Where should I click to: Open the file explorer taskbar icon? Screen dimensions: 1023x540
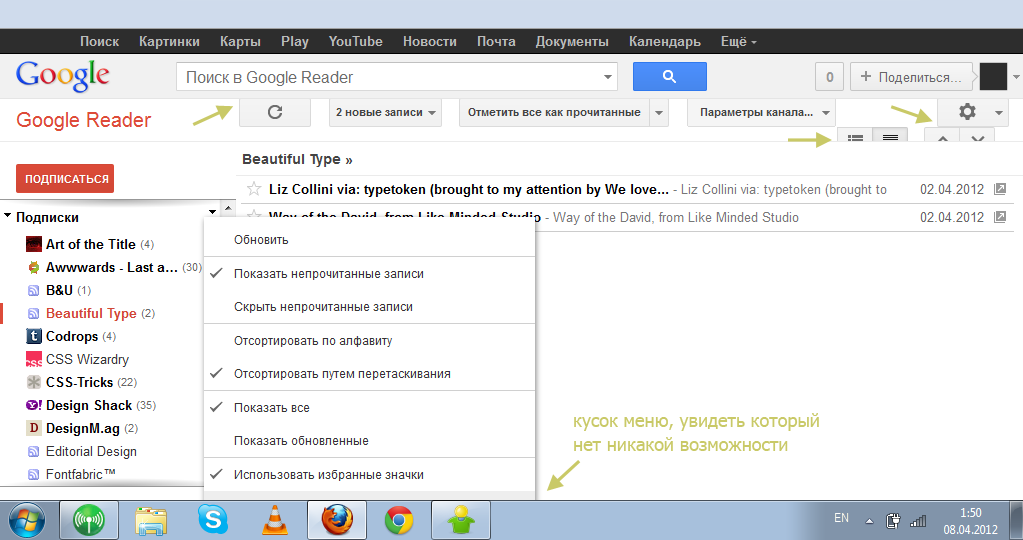151,520
